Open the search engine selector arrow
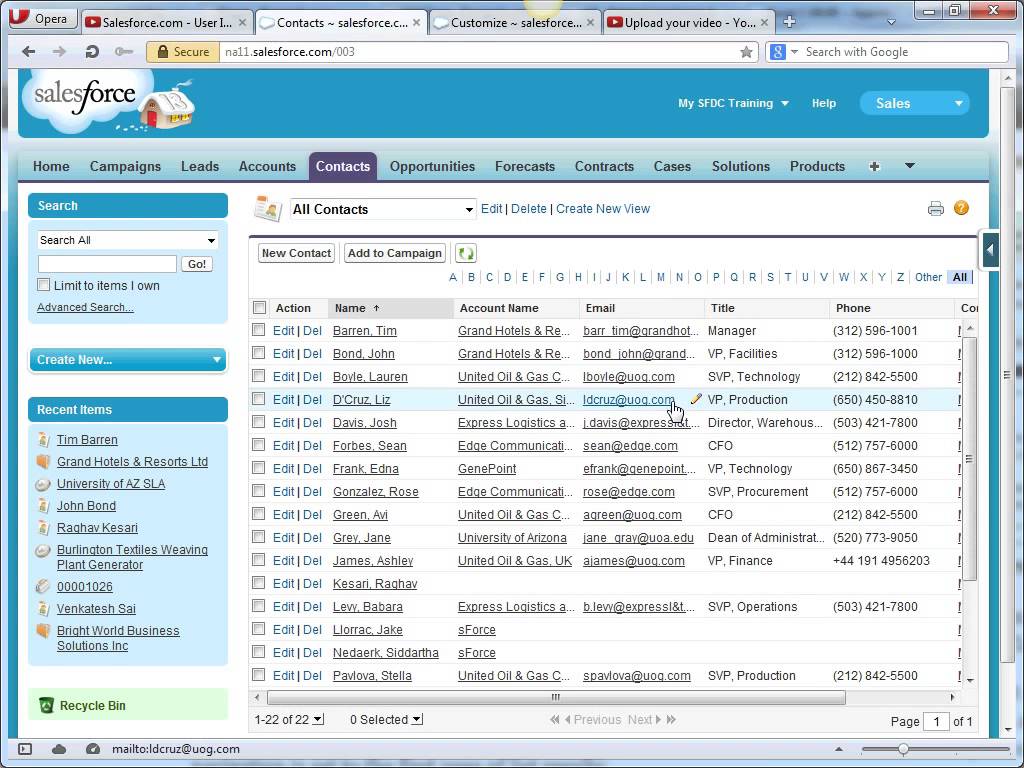Viewport: 1024px width, 768px height. [x=794, y=52]
